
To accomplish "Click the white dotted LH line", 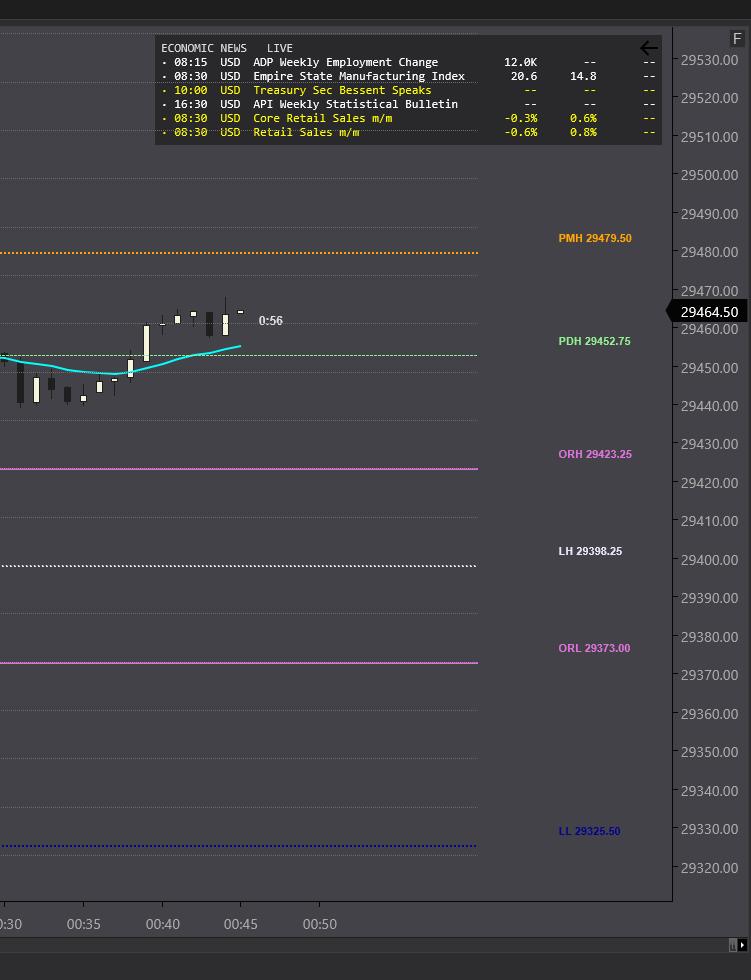I will (x=239, y=566).
